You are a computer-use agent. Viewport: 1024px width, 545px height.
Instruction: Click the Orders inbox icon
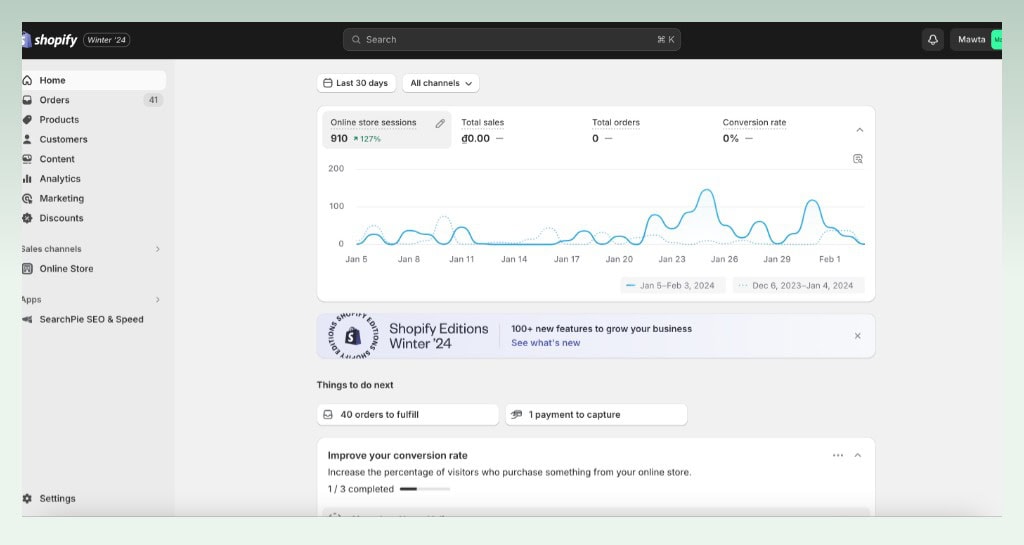(27, 100)
